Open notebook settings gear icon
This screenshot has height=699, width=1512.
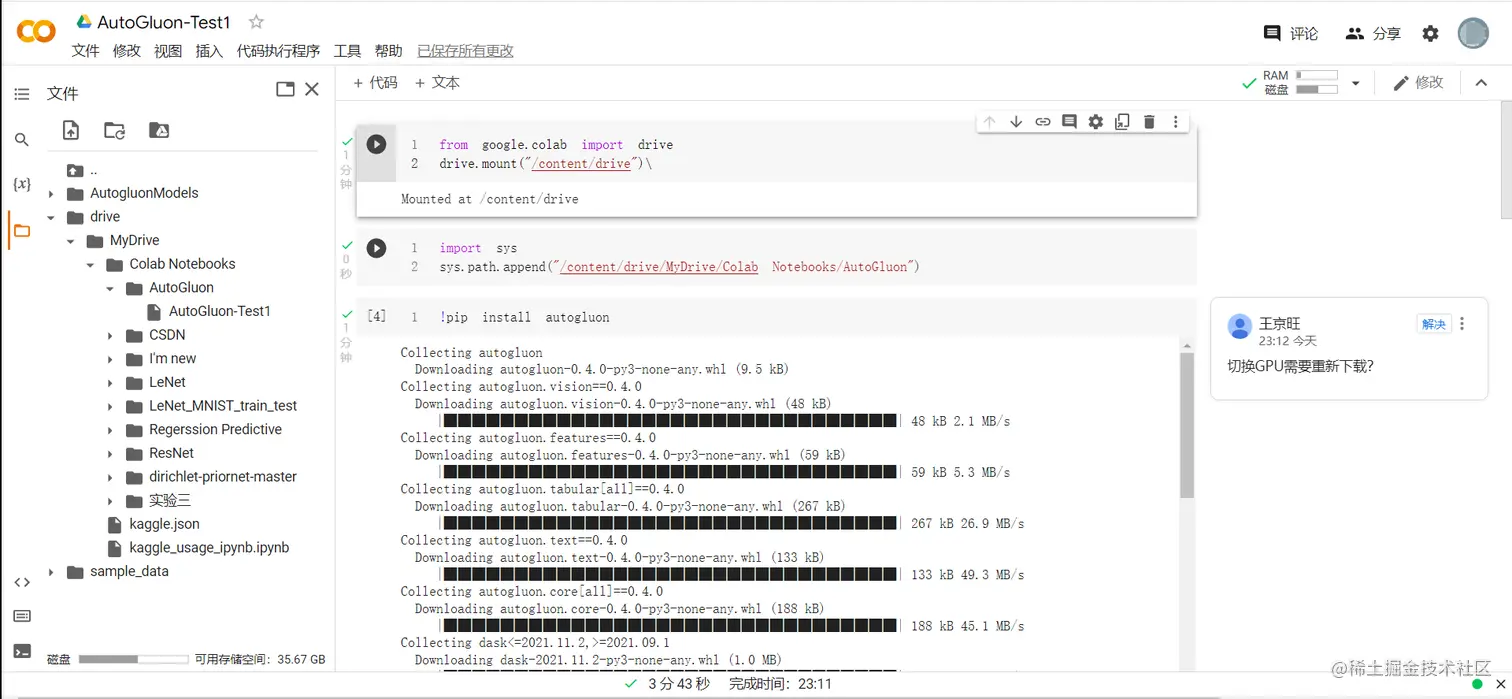(1431, 33)
